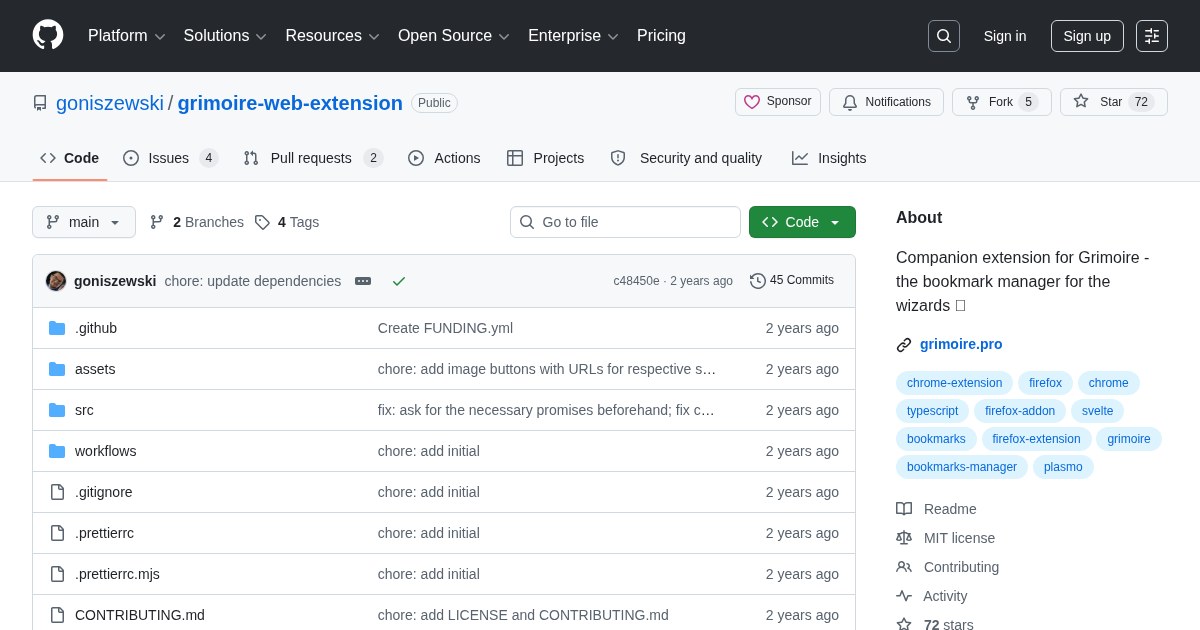Click the 4 Tags link
The height and width of the screenshot is (630, 1200).
(287, 222)
